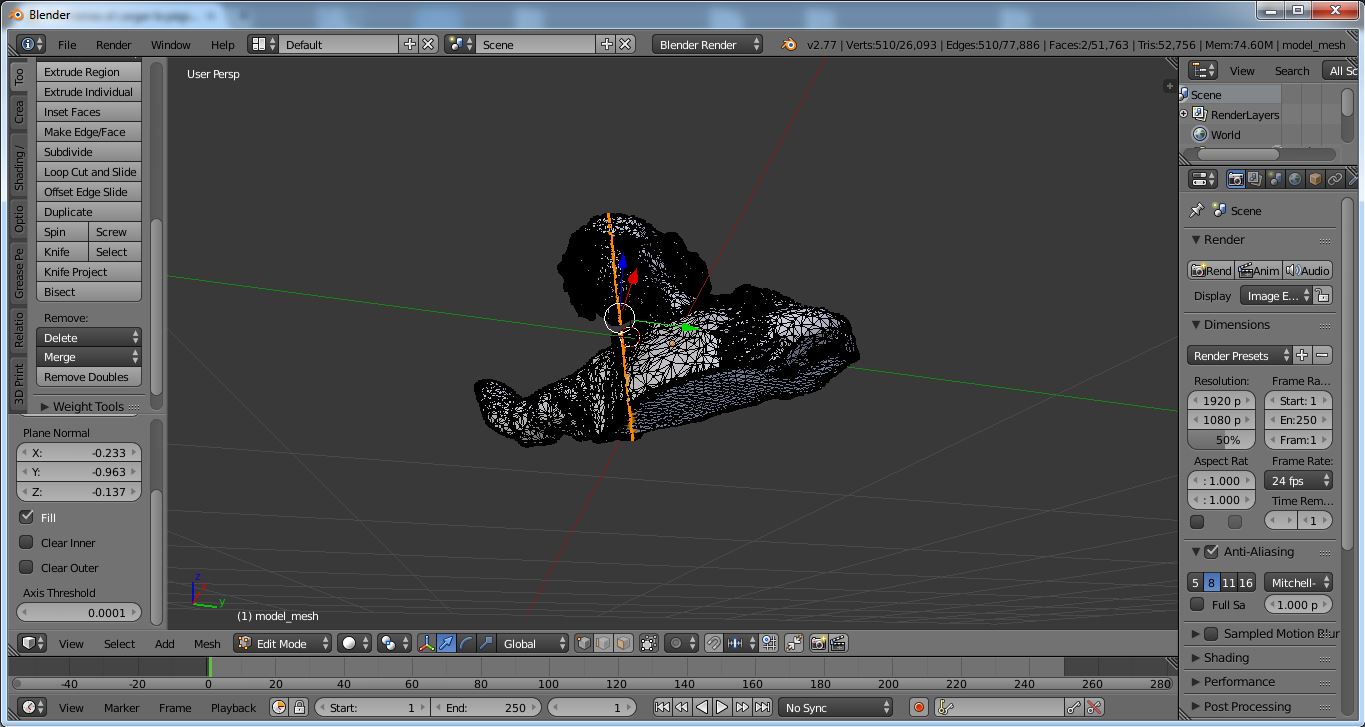
Task: Enable the Clear Inner checkbox
Action: [27, 542]
